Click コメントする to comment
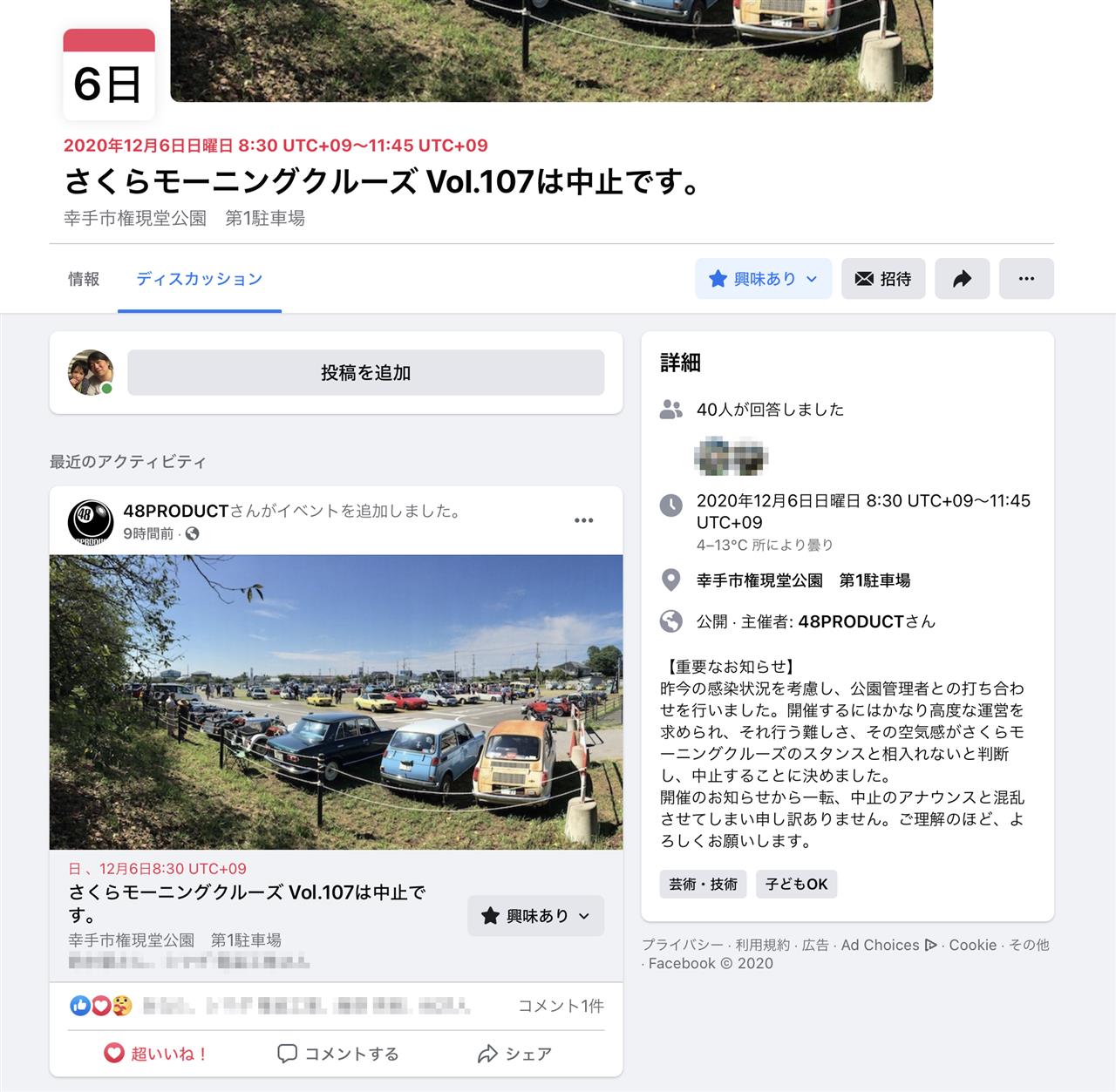This screenshot has height=1092, width=1116. 337,1054
